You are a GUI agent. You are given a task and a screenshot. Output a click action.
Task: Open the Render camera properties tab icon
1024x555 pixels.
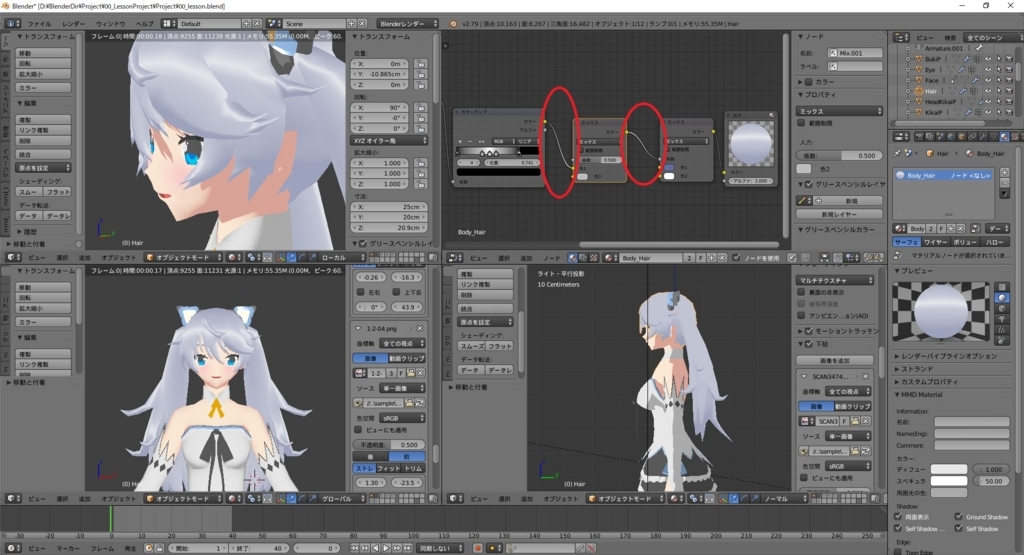(920, 136)
